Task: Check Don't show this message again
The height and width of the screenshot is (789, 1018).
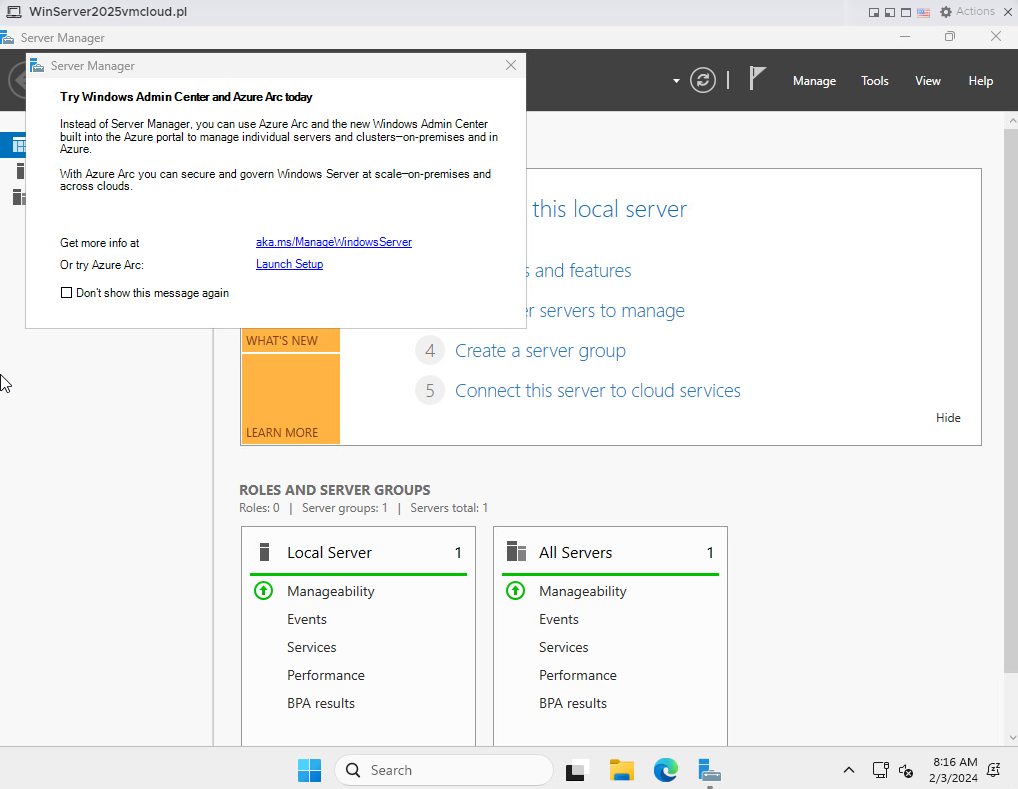Action: [66, 292]
